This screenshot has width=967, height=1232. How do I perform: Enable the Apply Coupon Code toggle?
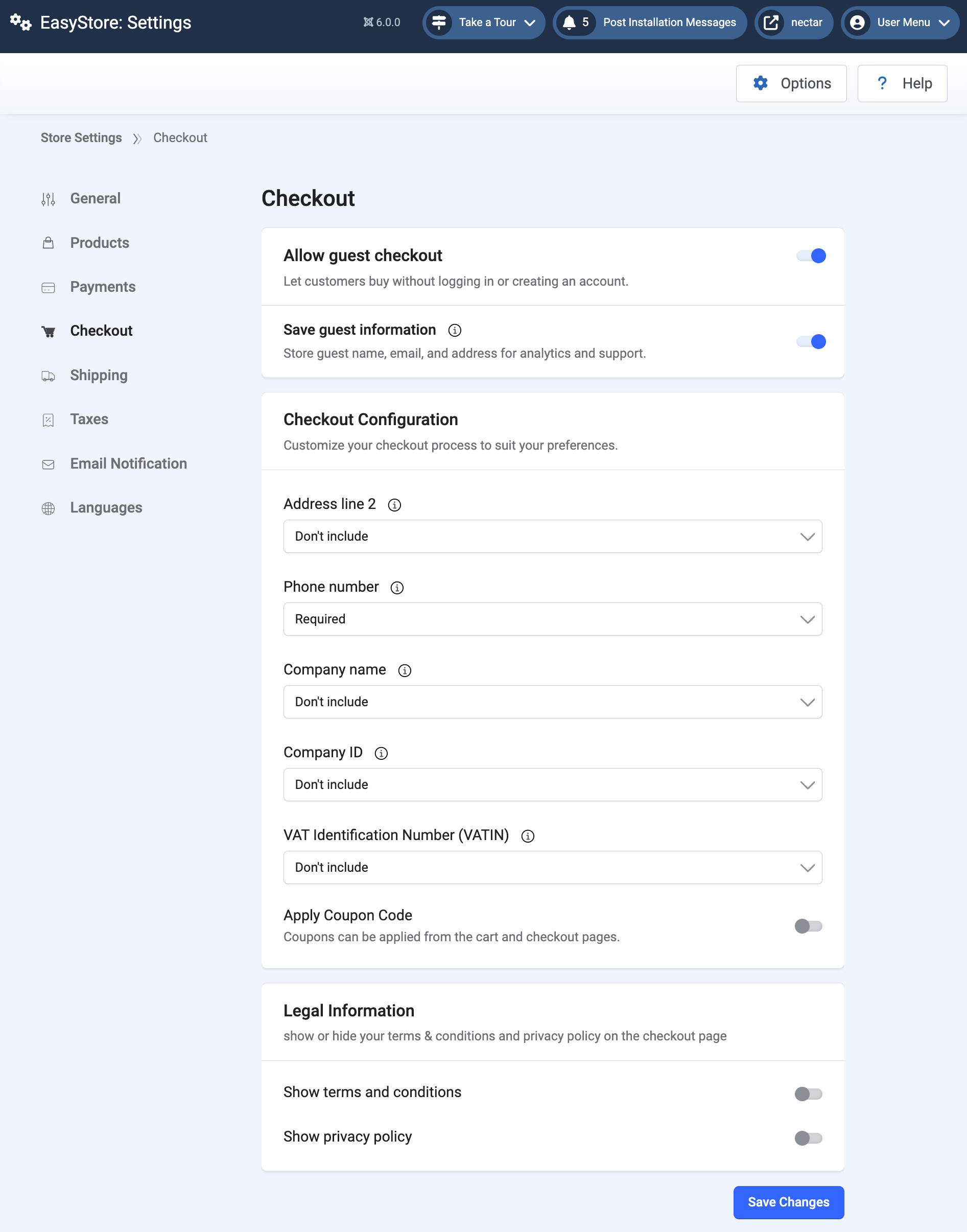coord(808,926)
